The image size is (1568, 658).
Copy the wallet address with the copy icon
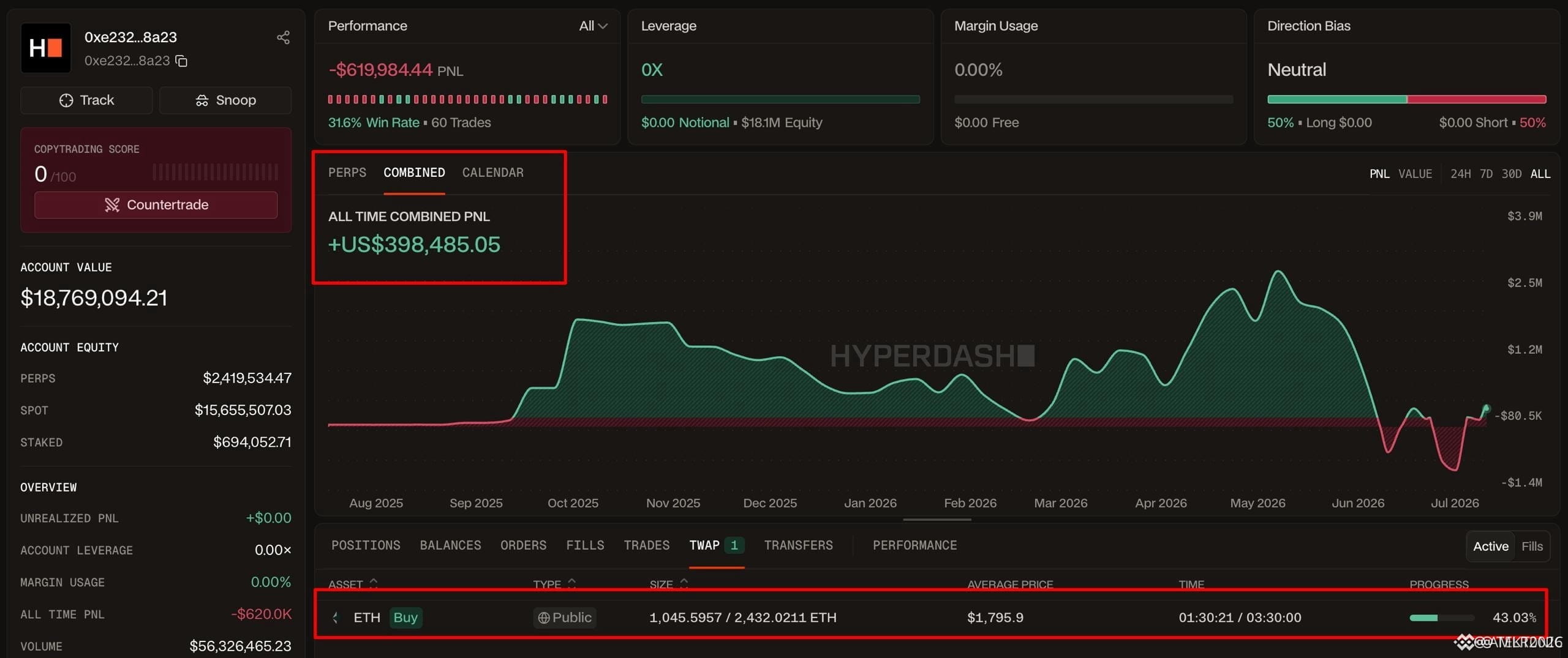181,61
